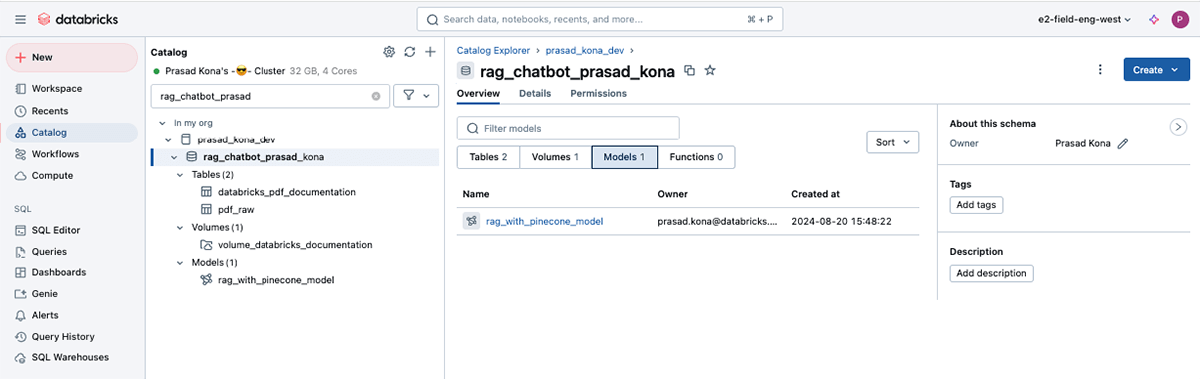Refresh the catalog tree
1200x379 pixels.
tap(410, 52)
